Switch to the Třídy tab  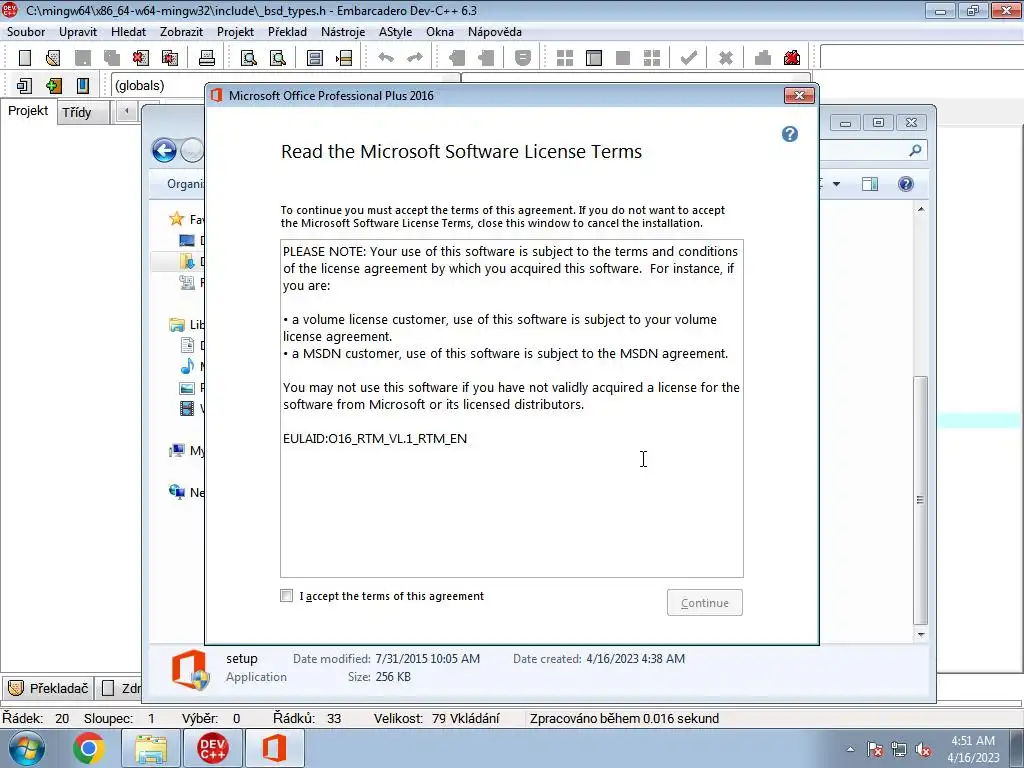click(x=83, y=112)
